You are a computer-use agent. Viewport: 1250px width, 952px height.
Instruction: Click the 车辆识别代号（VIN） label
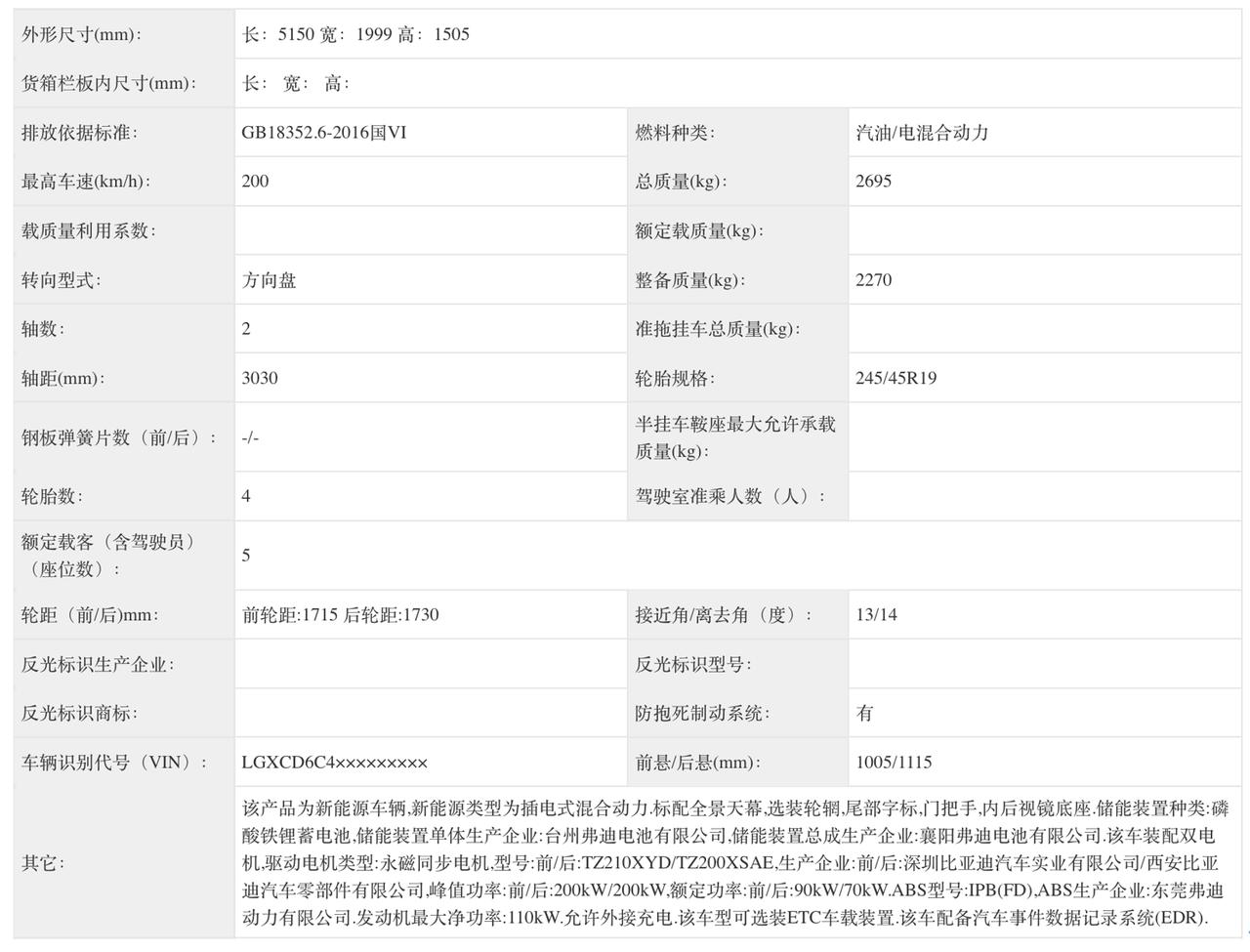pos(115,763)
